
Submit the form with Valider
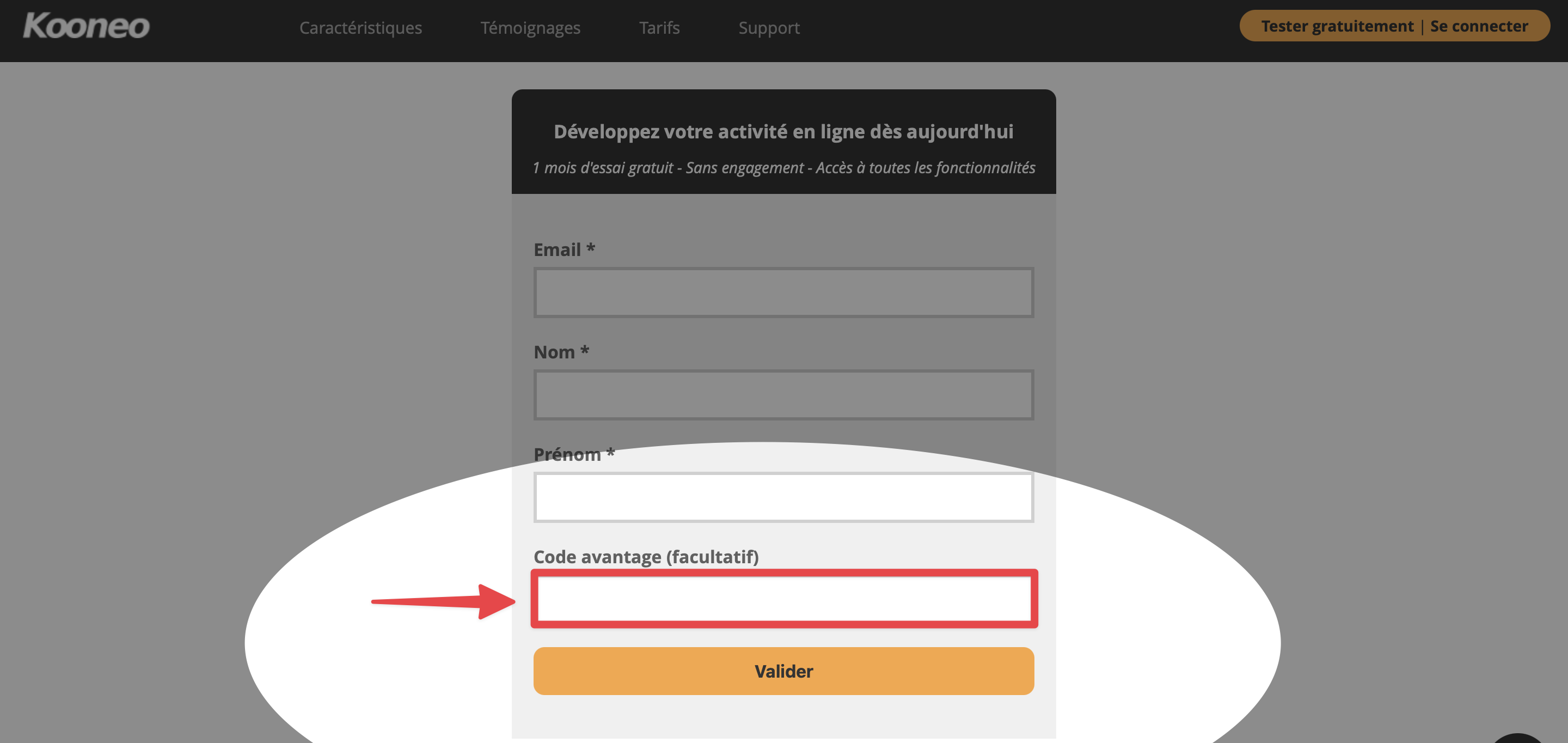click(x=783, y=671)
